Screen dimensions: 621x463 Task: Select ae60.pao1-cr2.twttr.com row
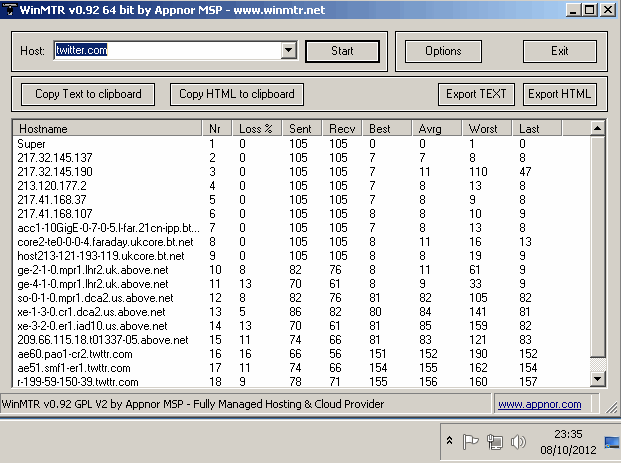click(302, 354)
